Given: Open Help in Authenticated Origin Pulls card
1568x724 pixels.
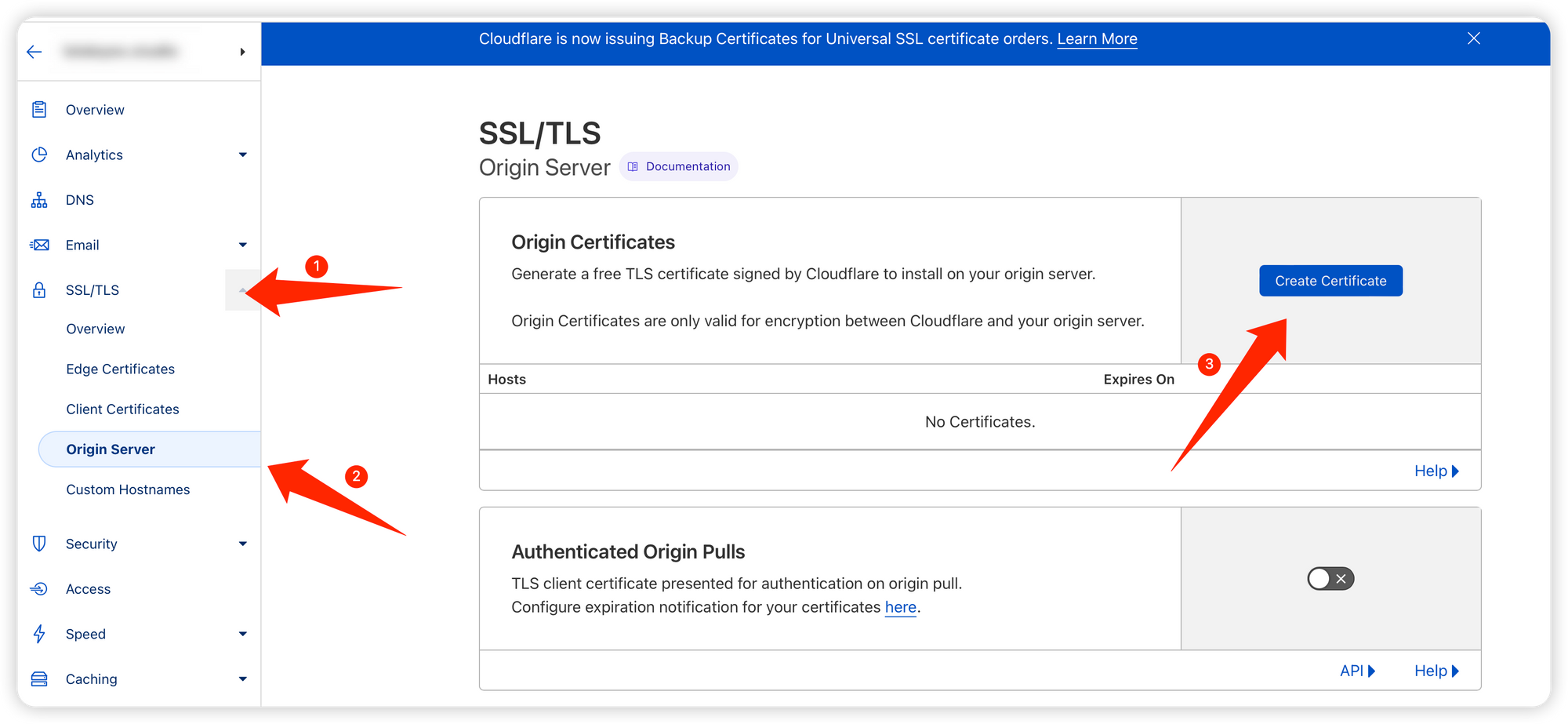Looking at the screenshot, I should coord(1436,671).
